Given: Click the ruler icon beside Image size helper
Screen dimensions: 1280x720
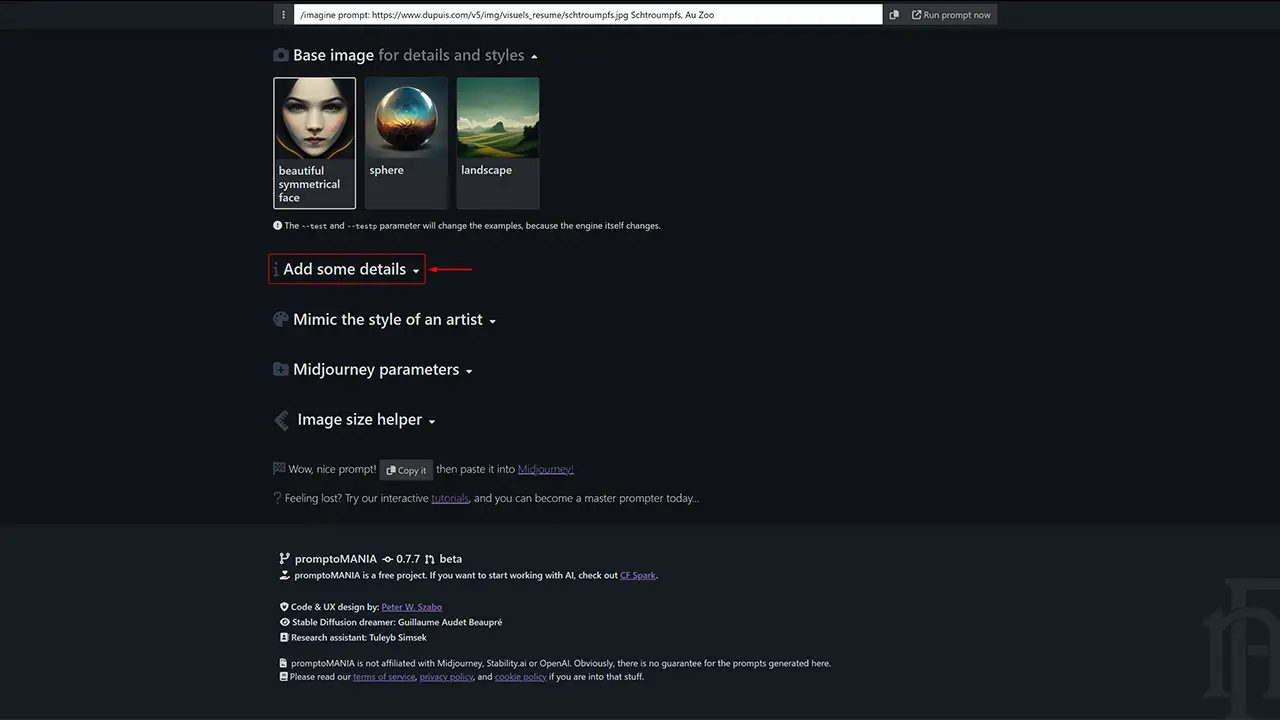Looking at the screenshot, I should click(282, 420).
